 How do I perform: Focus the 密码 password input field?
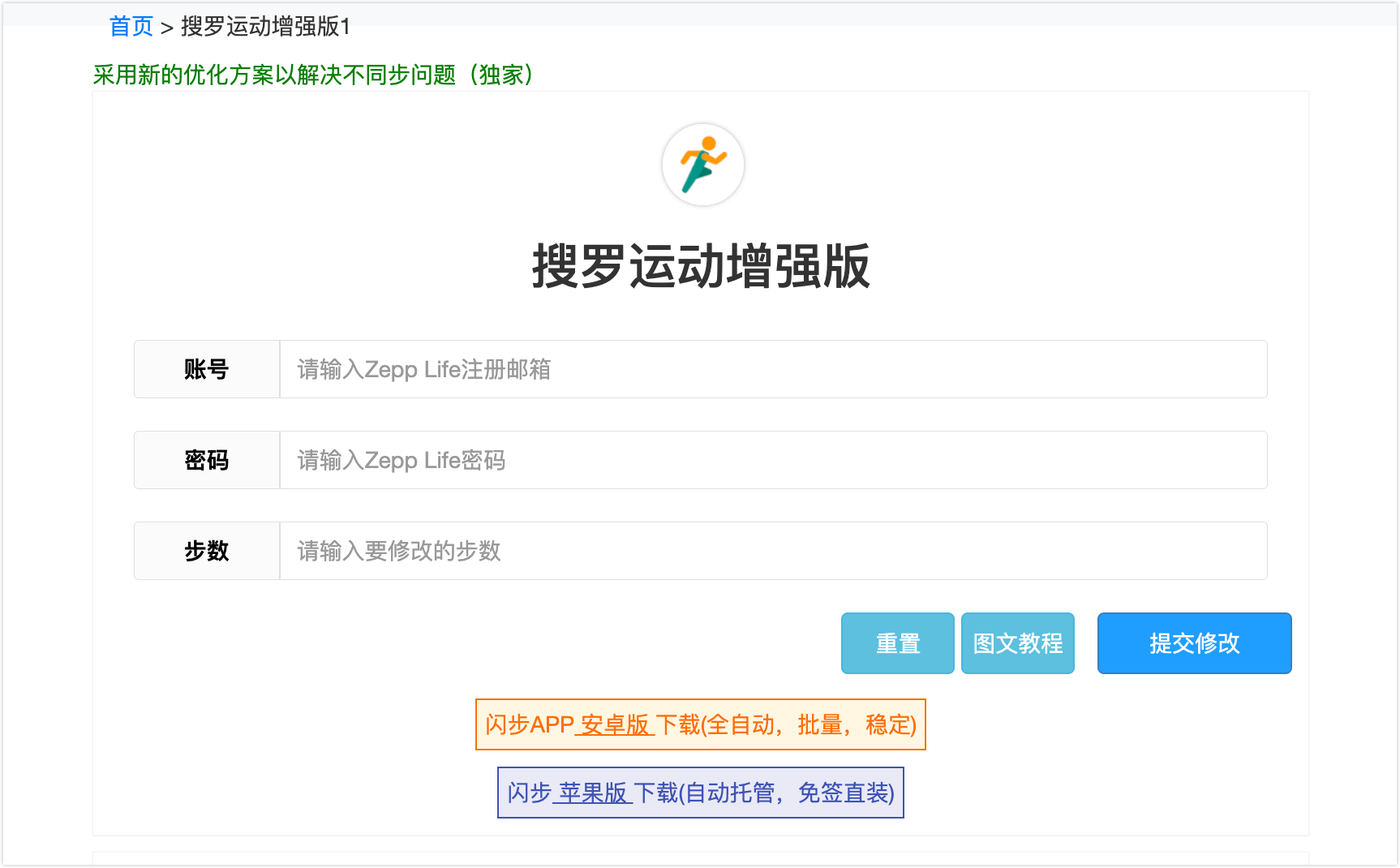[771, 460]
